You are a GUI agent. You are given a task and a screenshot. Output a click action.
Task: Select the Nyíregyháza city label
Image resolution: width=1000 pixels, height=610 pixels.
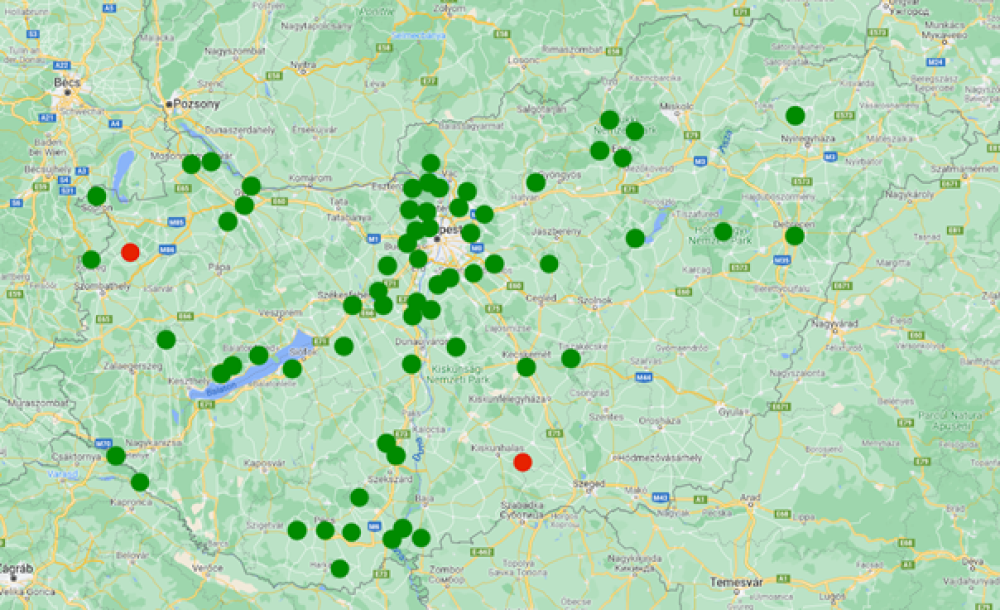(x=807, y=138)
